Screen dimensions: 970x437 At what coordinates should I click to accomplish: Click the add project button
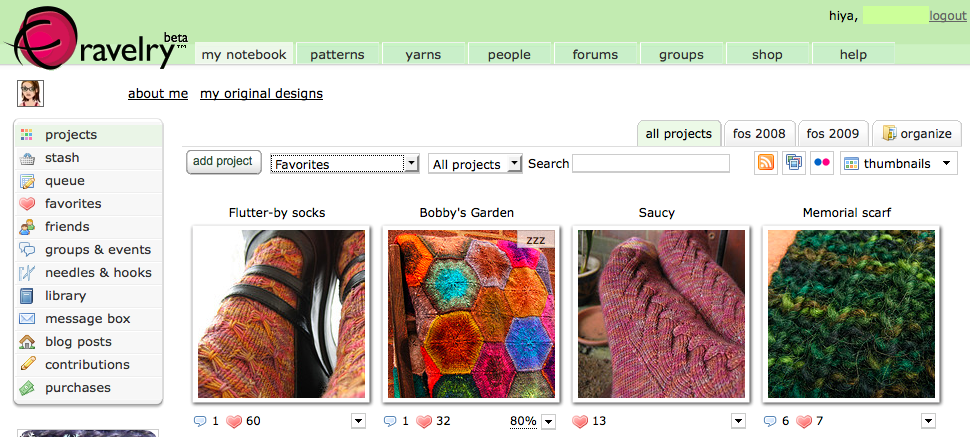[223, 162]
